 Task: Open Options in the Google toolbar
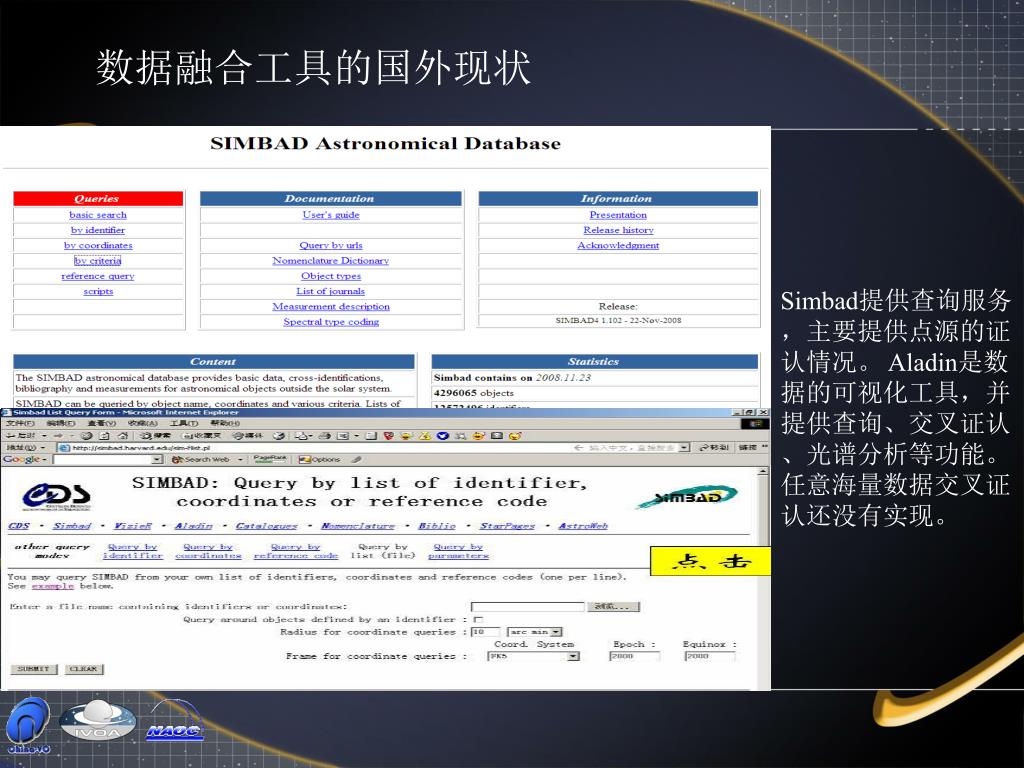[319, 459]
